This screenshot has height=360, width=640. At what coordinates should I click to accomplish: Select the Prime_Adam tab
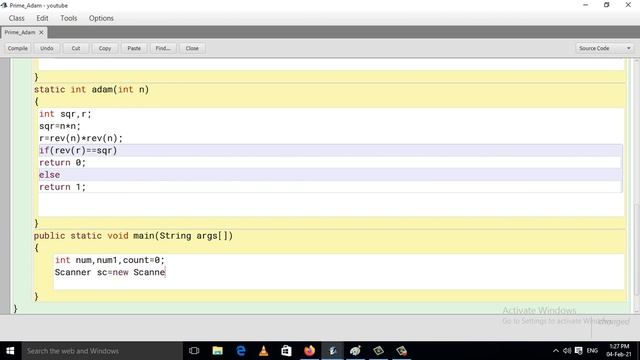coord(20,32)
